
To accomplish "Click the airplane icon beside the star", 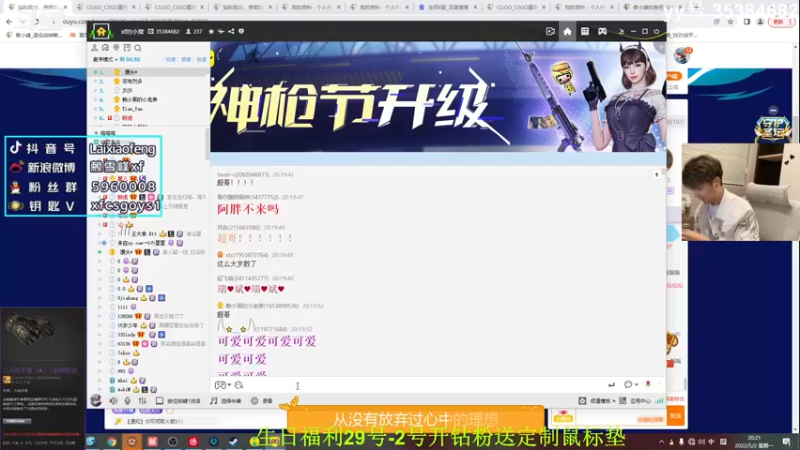I will (x=221, y=32).
